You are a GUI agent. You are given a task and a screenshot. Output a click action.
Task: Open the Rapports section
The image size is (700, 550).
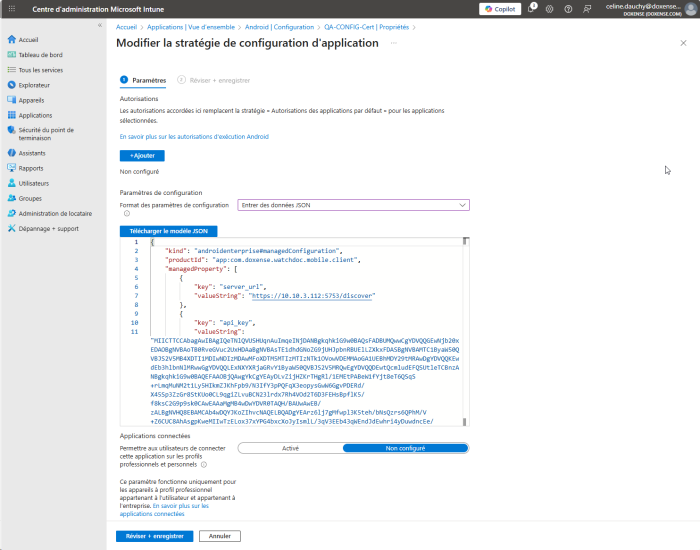[x=30, y=168]
